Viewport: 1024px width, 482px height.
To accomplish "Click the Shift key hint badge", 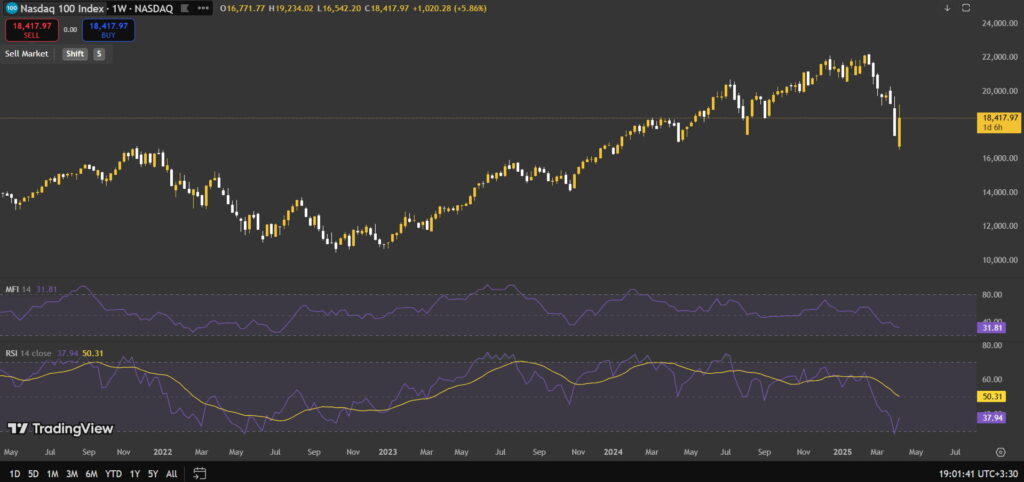I will pos(74,54).
